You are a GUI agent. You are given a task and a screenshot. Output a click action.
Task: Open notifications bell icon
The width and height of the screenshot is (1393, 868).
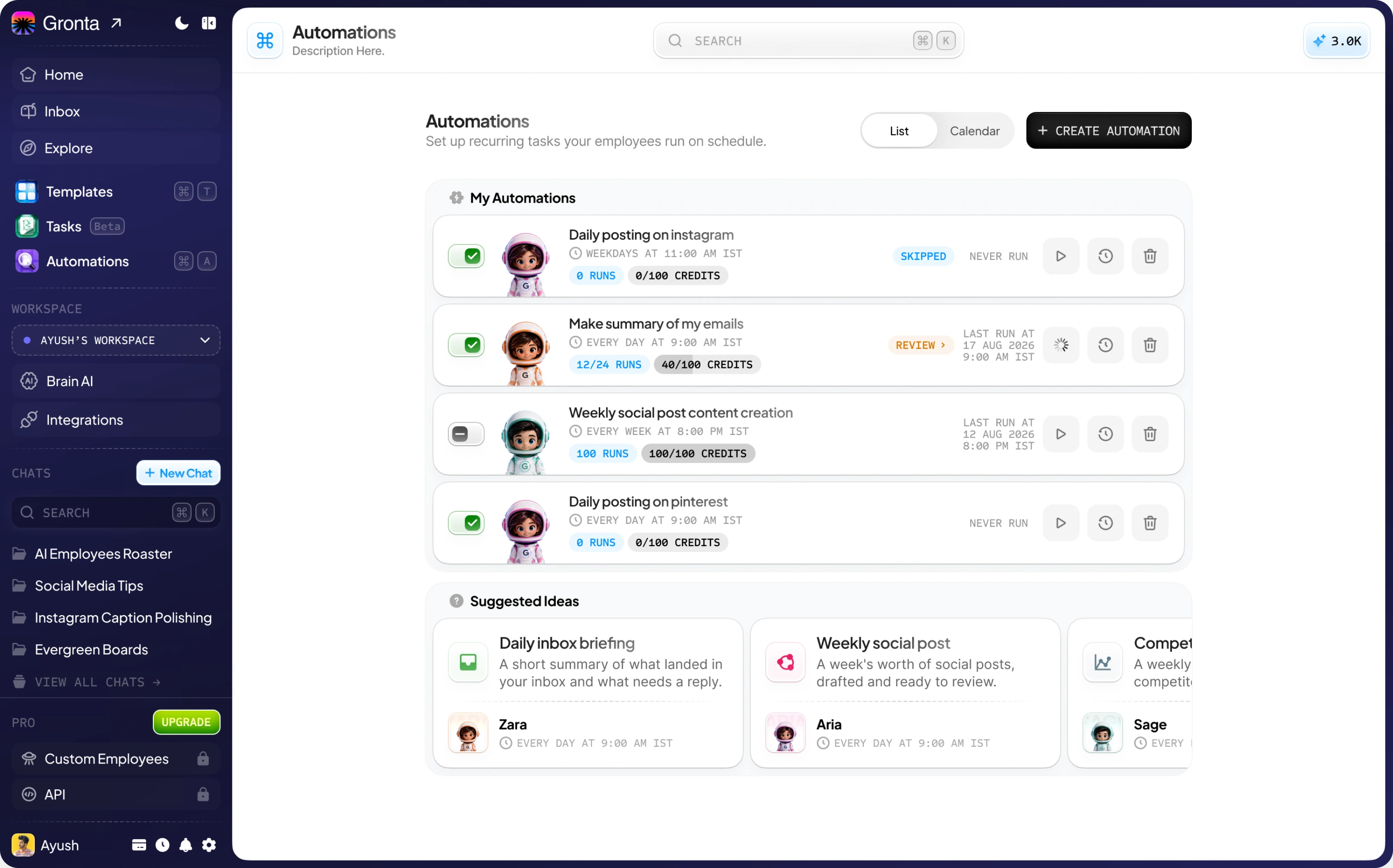point(185,845)
